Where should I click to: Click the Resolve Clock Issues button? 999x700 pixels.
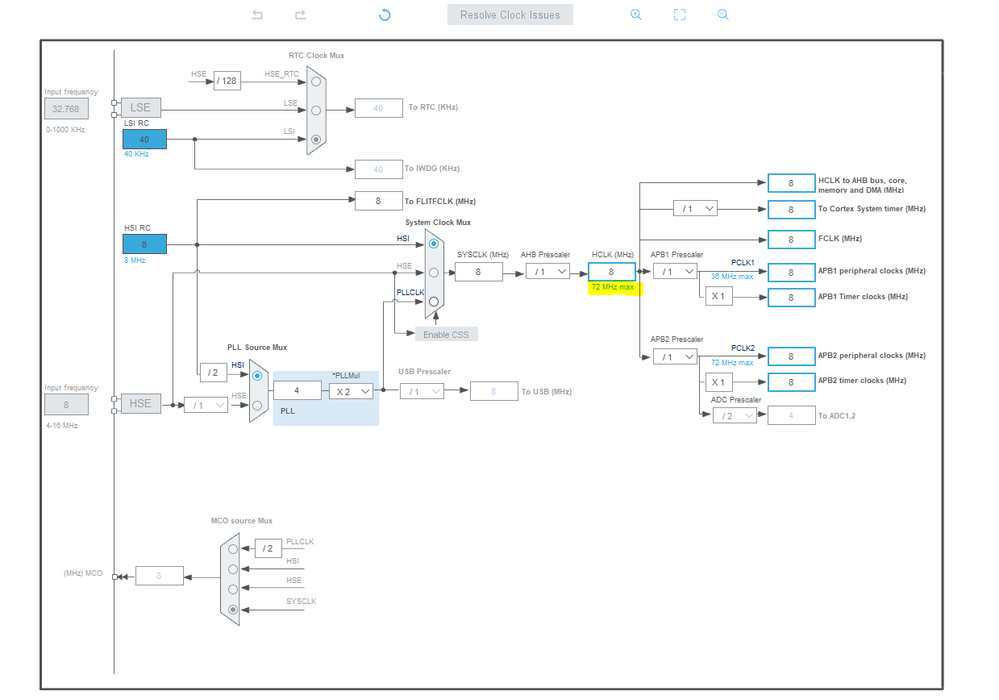pyautogui.click(x=510, y=15)
